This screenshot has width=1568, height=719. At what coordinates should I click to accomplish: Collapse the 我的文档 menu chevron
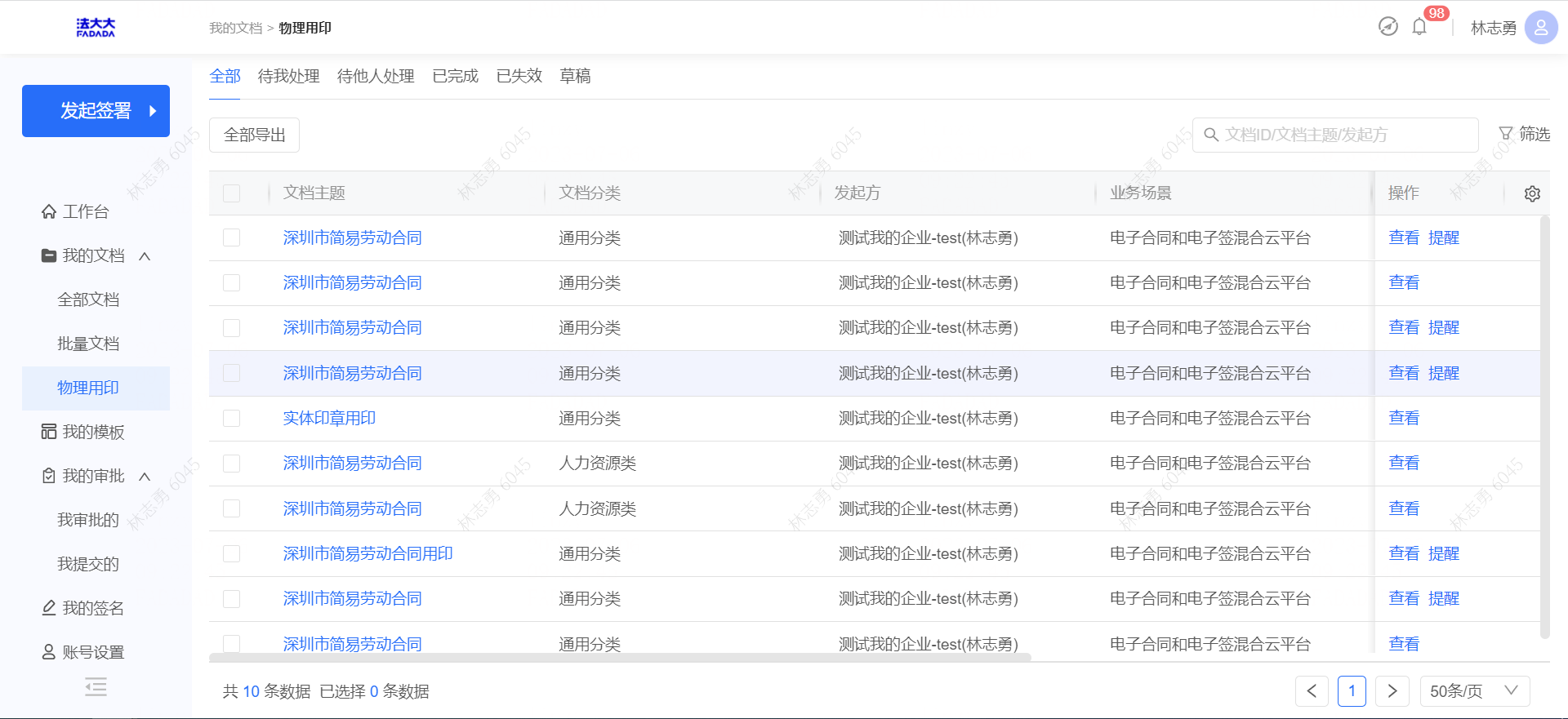(x=145, y=256)
